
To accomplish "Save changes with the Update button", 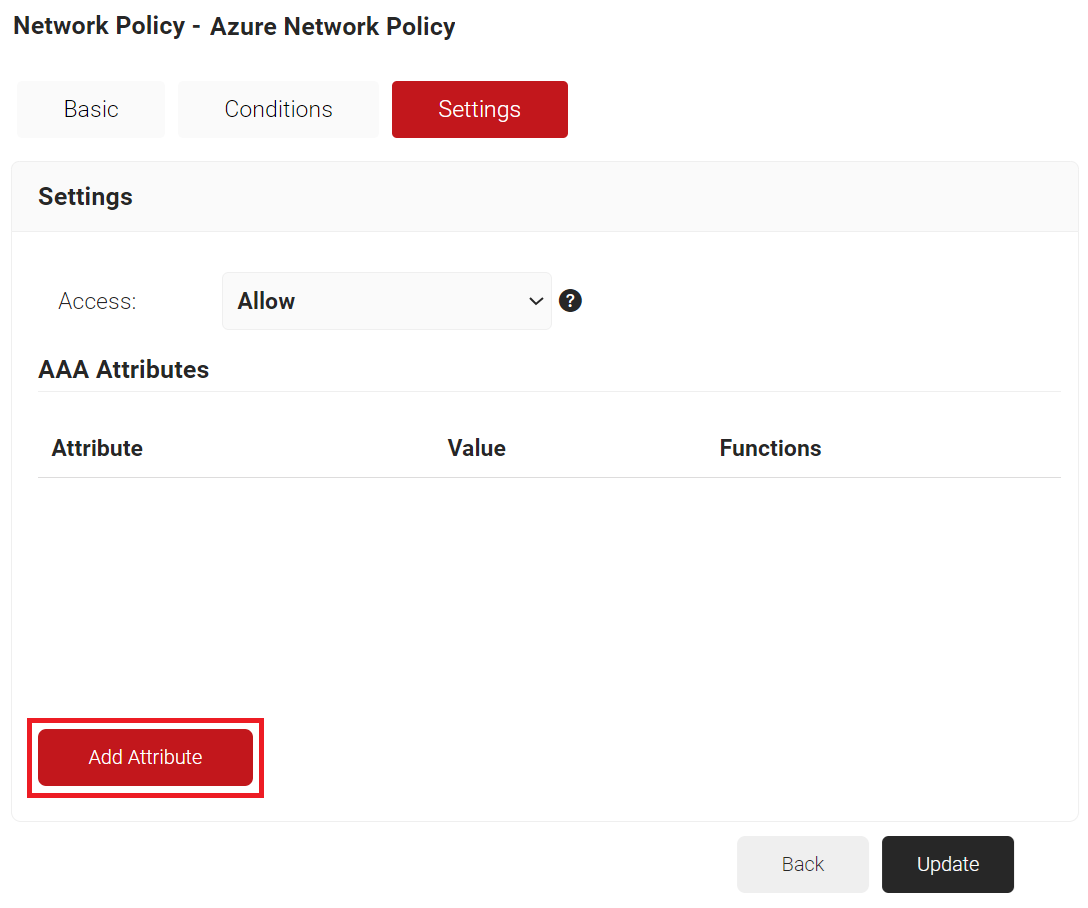I will 947,864.
